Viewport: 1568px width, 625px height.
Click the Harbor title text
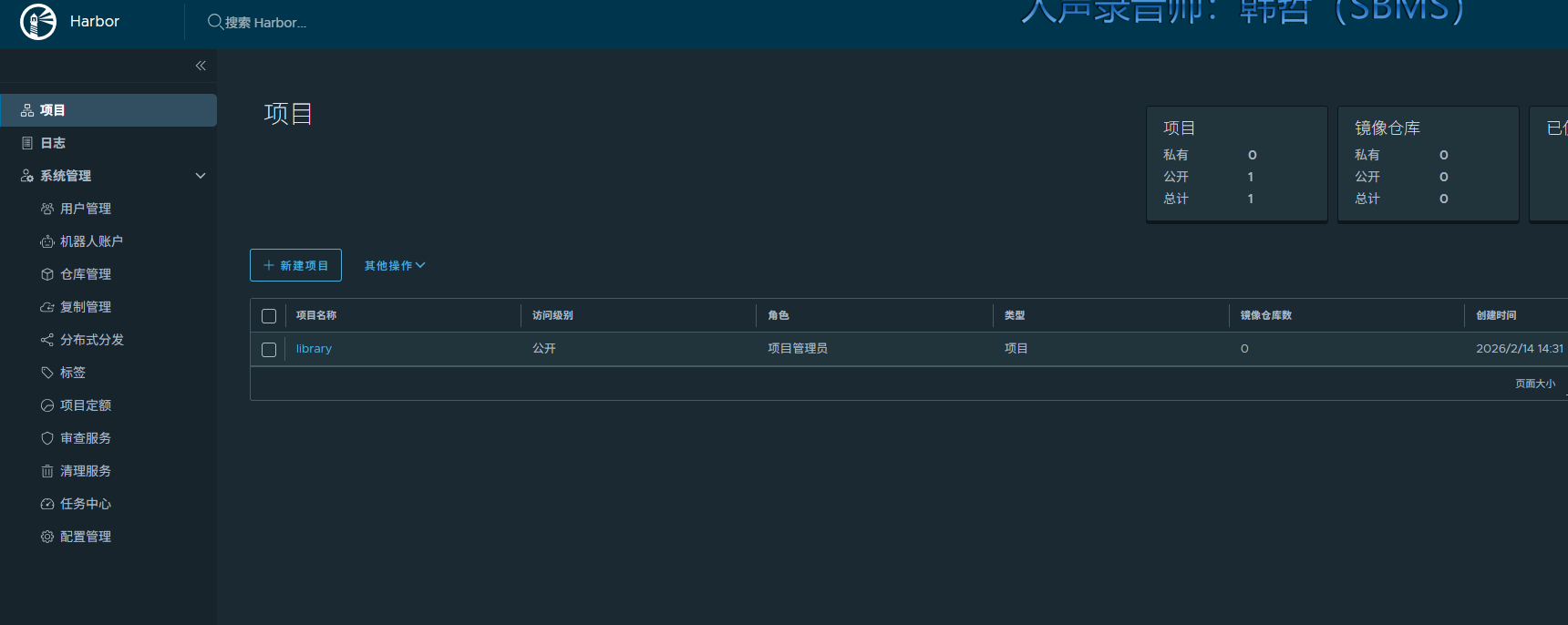(95, 21)
